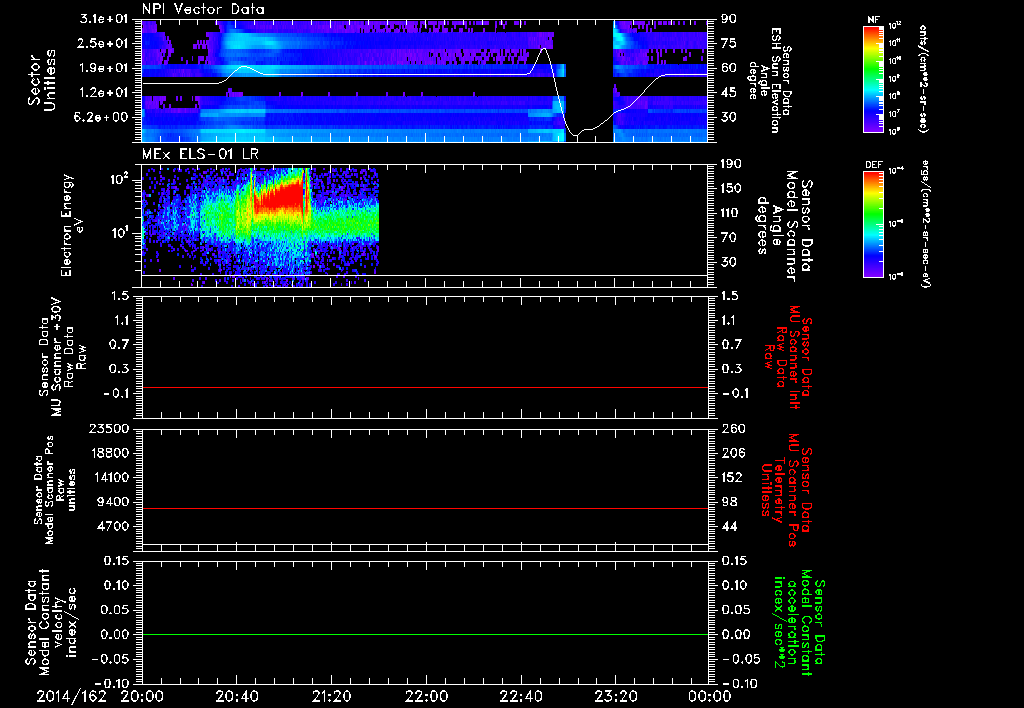This screenshot has width=1024, height=708.
Task: Click the 70 scanner angle tick
Action: [x=729, y=238]
